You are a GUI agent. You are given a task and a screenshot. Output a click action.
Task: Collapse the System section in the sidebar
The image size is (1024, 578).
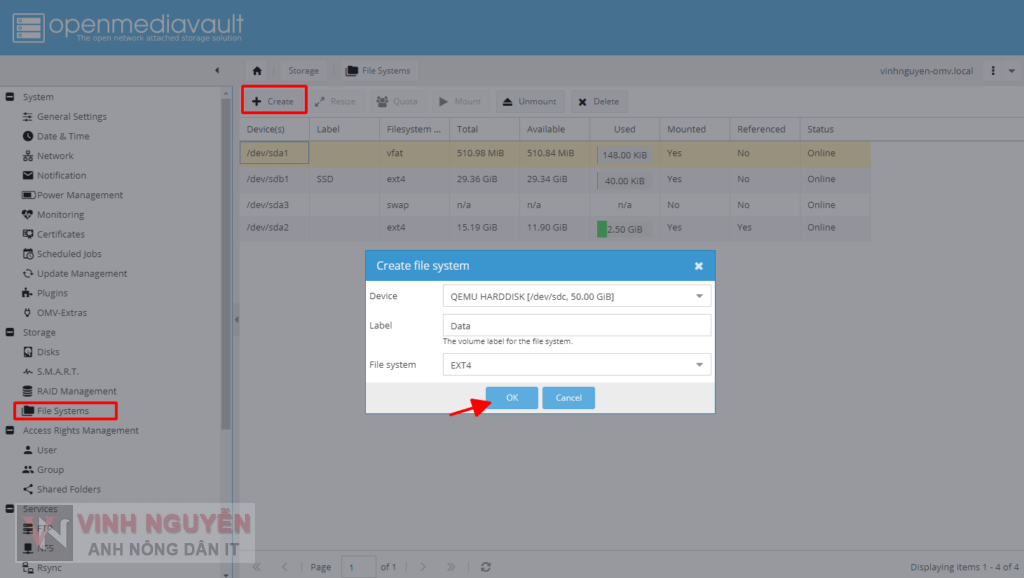tap(9, 96)
